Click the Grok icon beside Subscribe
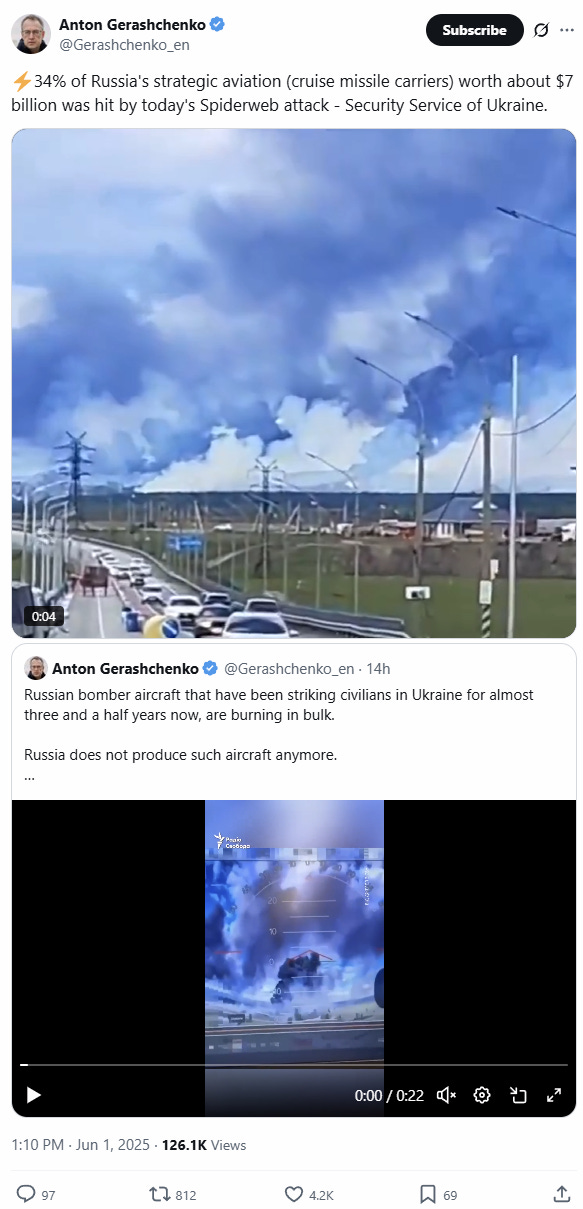 [541, 30]
